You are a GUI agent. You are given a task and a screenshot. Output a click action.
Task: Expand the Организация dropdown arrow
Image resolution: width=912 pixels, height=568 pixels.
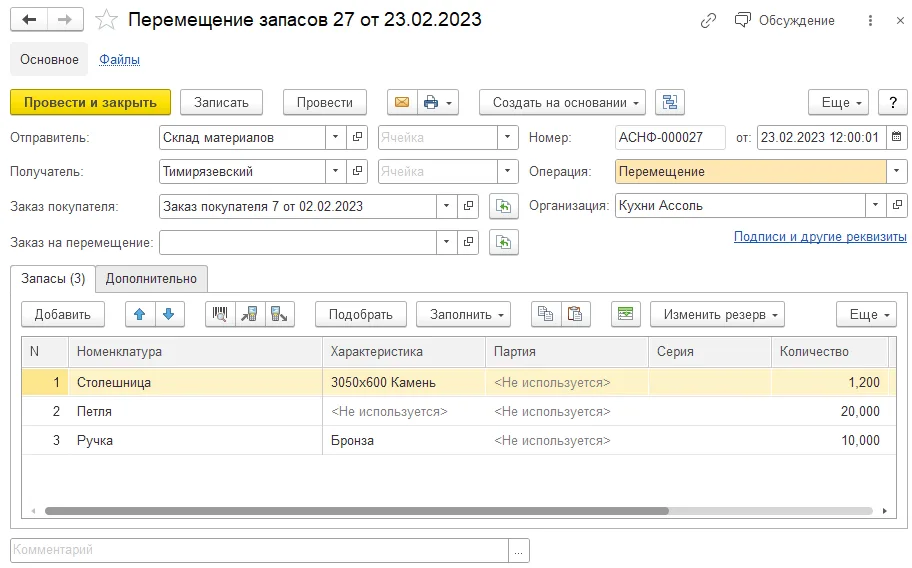(875, 205)
